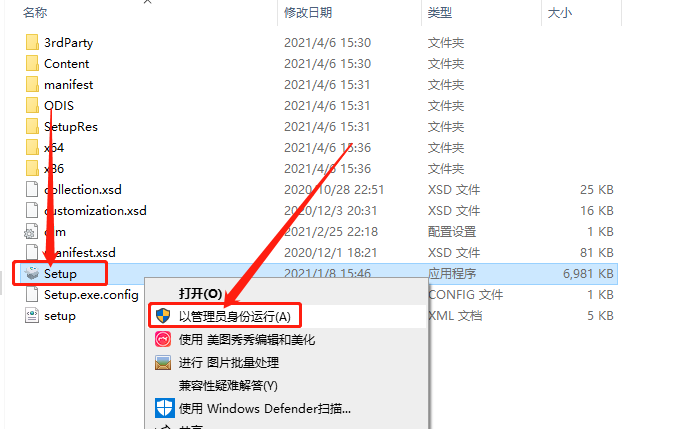Image resolution: width=685 pixels, height=429 pixels.
Task: Select the SetupRes folder icon
Action: click(32, 126)
